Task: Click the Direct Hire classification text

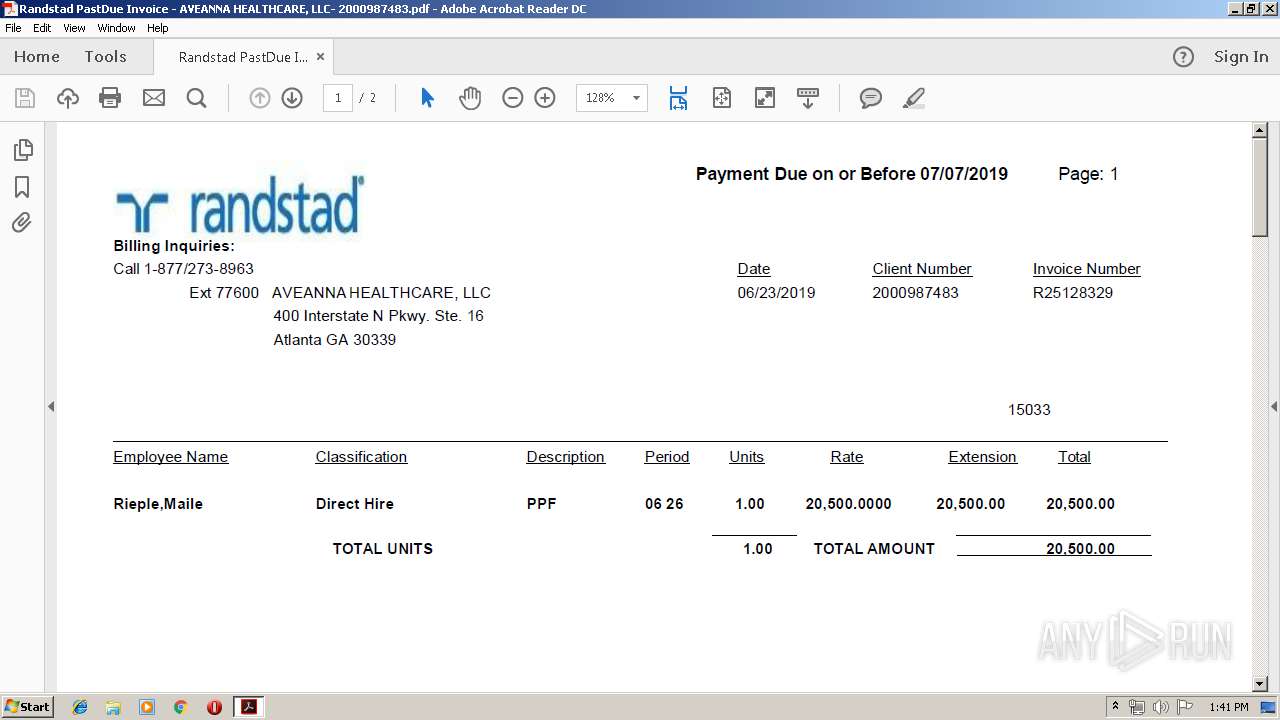Action: tap(355, 504)
